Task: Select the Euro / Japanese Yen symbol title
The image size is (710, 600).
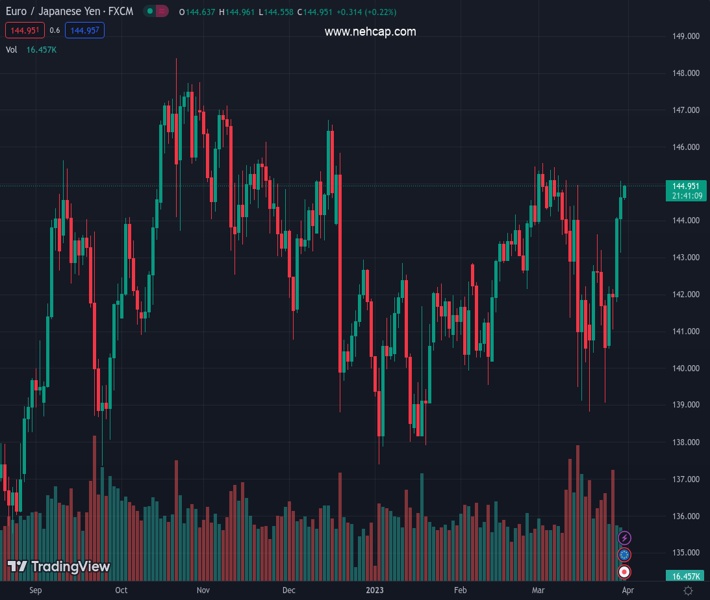Action: pos(70,11)
